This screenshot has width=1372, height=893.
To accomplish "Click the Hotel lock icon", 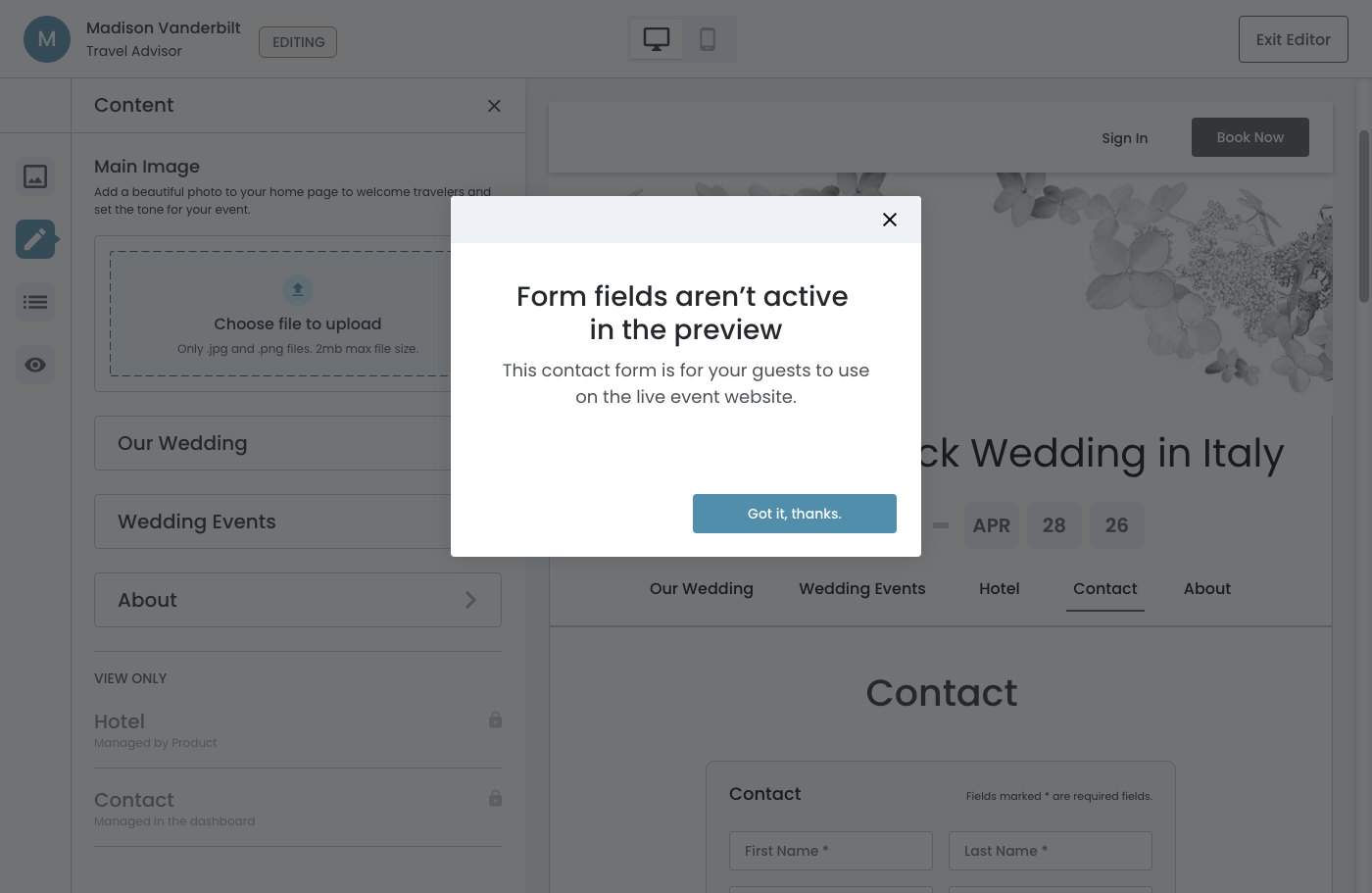I will point(495,720).
